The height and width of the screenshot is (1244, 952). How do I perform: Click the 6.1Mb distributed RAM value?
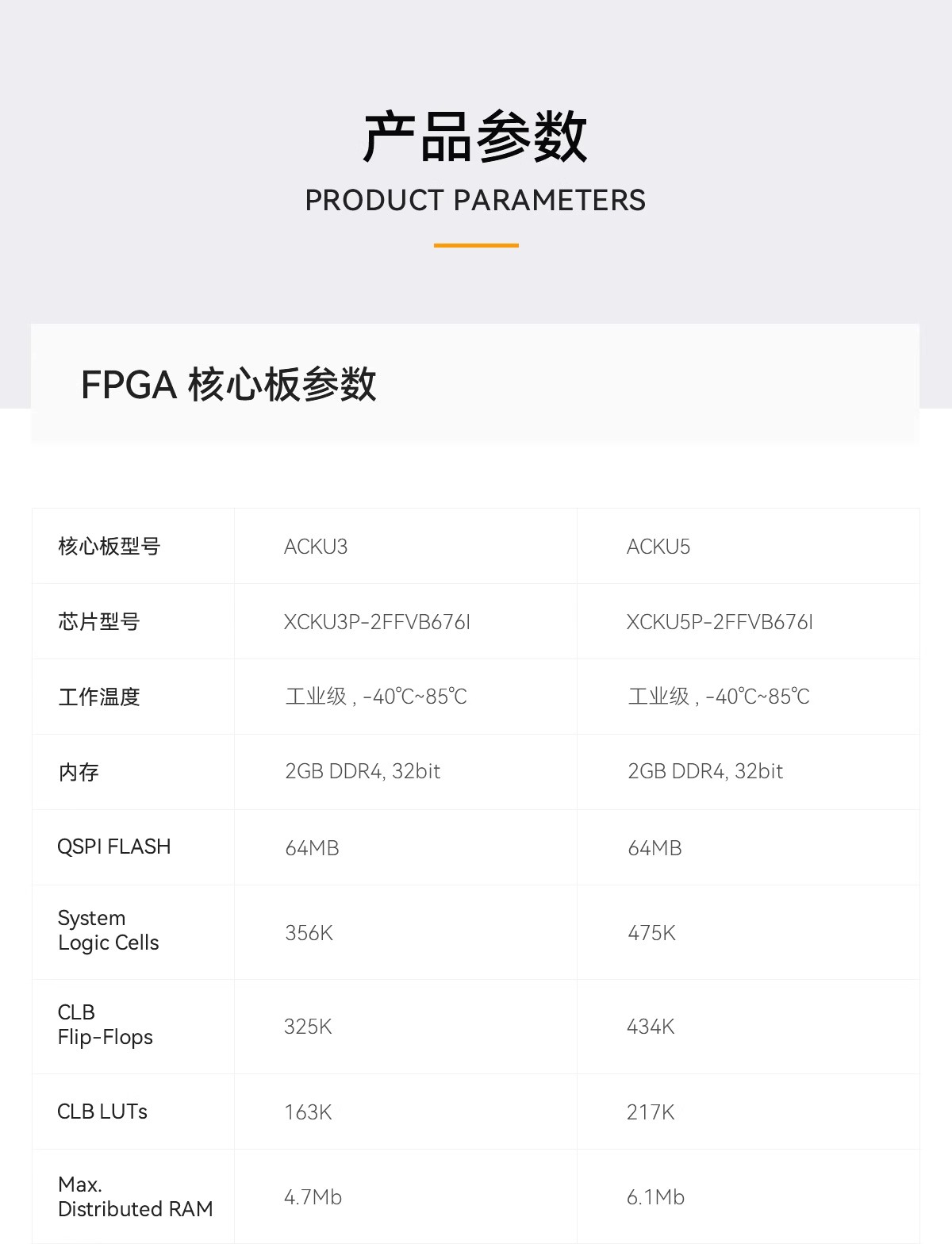coord(655,1197)
